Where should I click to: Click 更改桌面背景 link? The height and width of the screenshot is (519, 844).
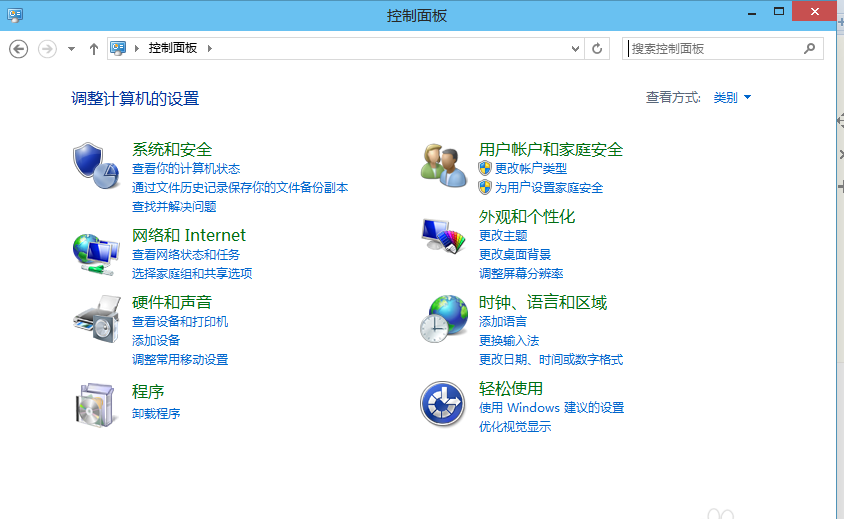click(x=515, y=255)
